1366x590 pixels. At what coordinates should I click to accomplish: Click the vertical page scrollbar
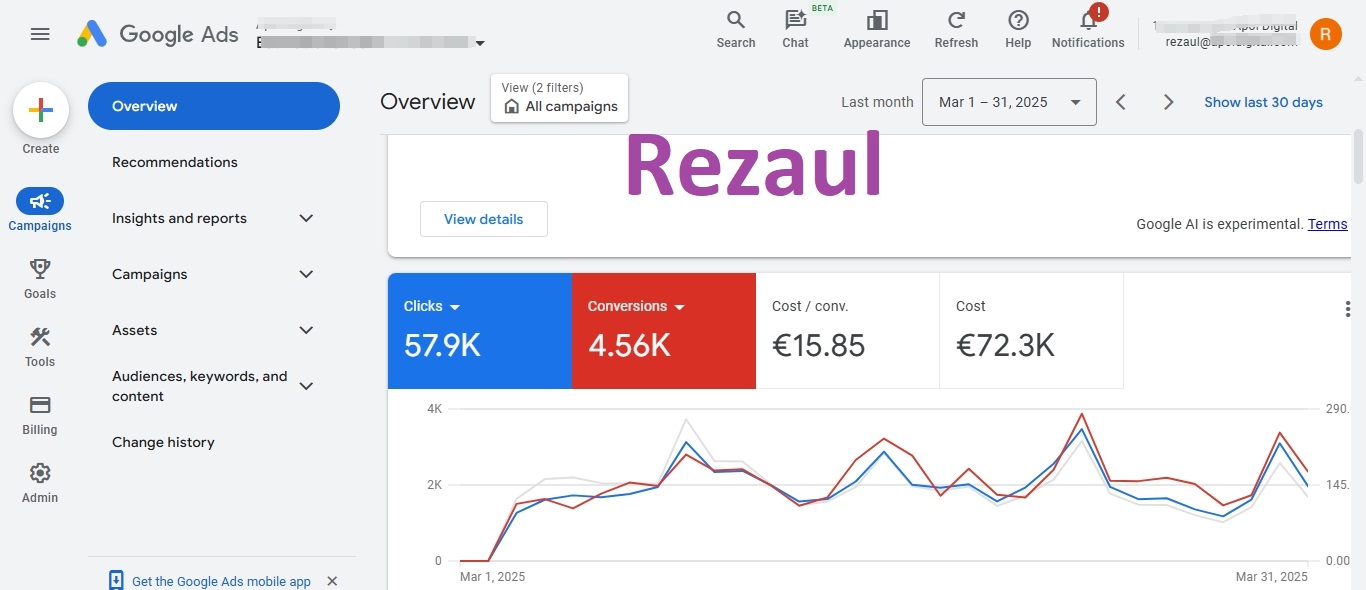1358,157
